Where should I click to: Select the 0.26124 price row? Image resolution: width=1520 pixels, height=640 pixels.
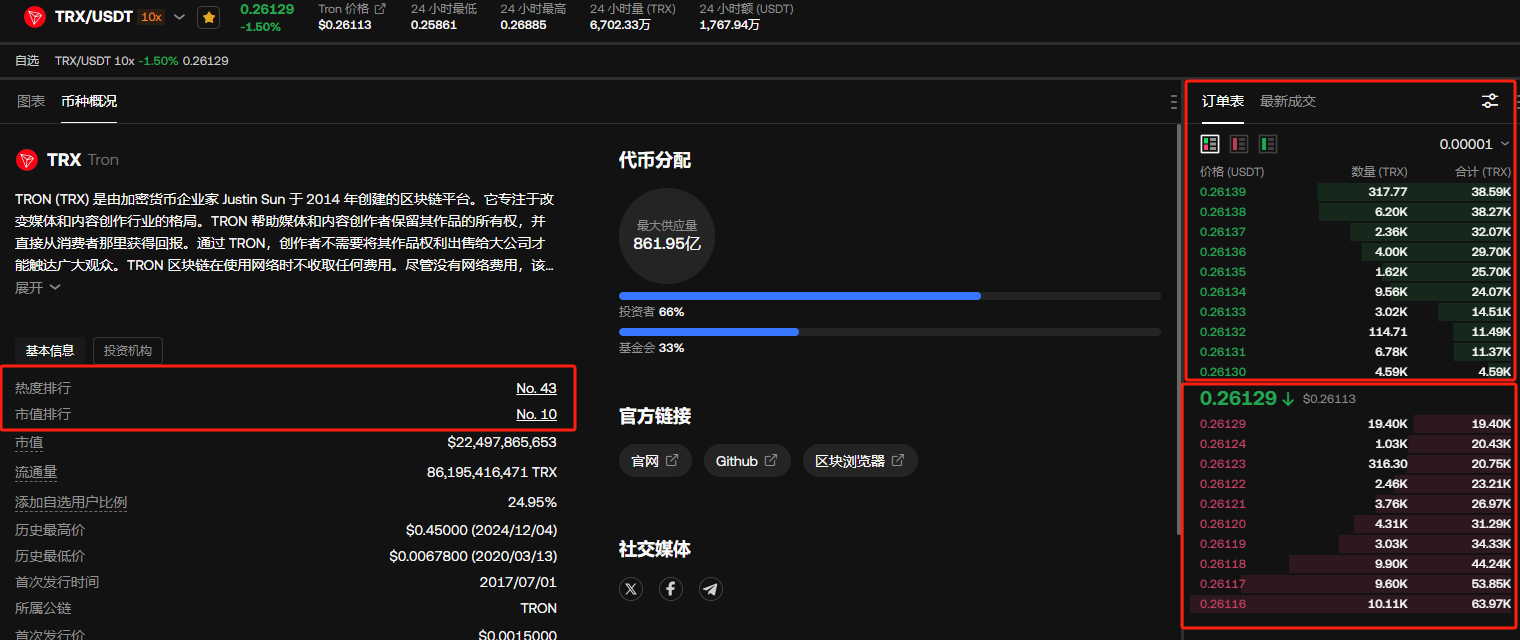coord(1350,443)
